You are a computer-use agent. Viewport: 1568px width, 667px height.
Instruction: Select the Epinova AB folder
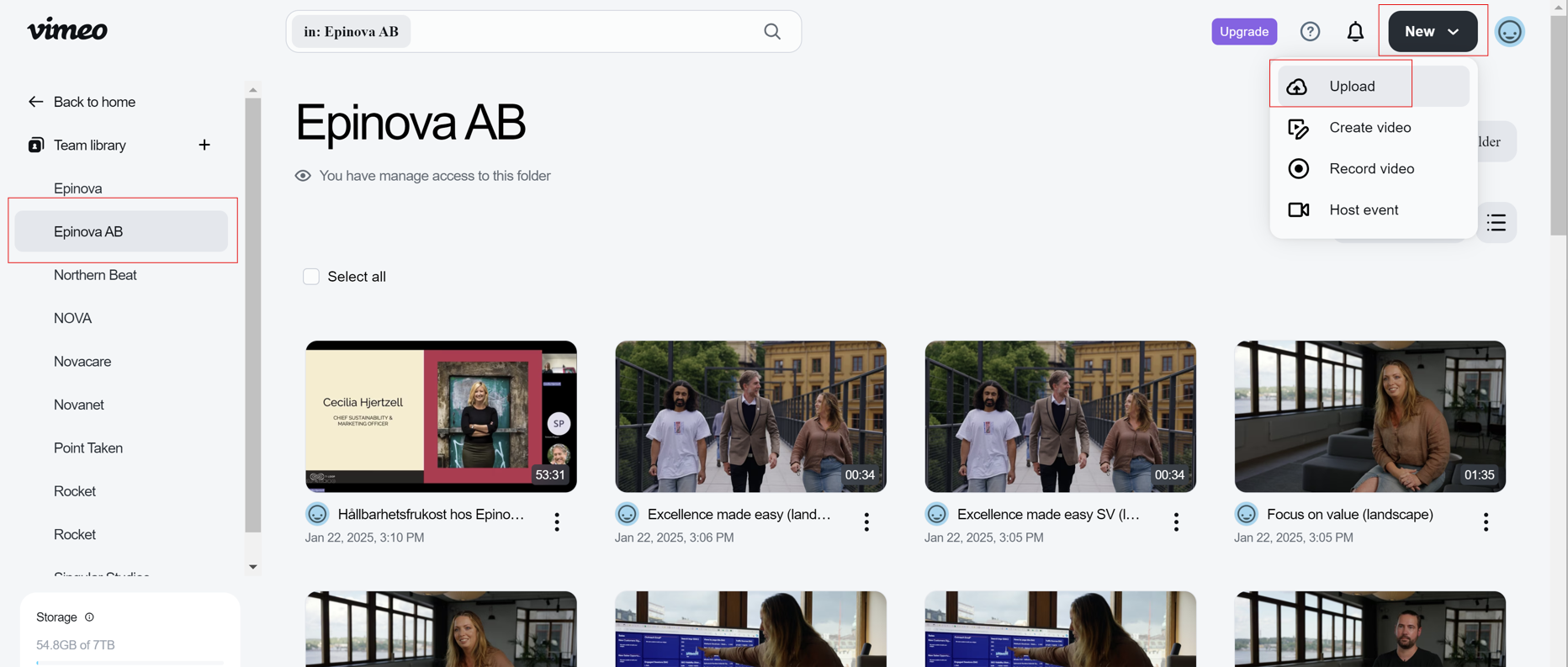pyautogui.click(x=121, y=231)
